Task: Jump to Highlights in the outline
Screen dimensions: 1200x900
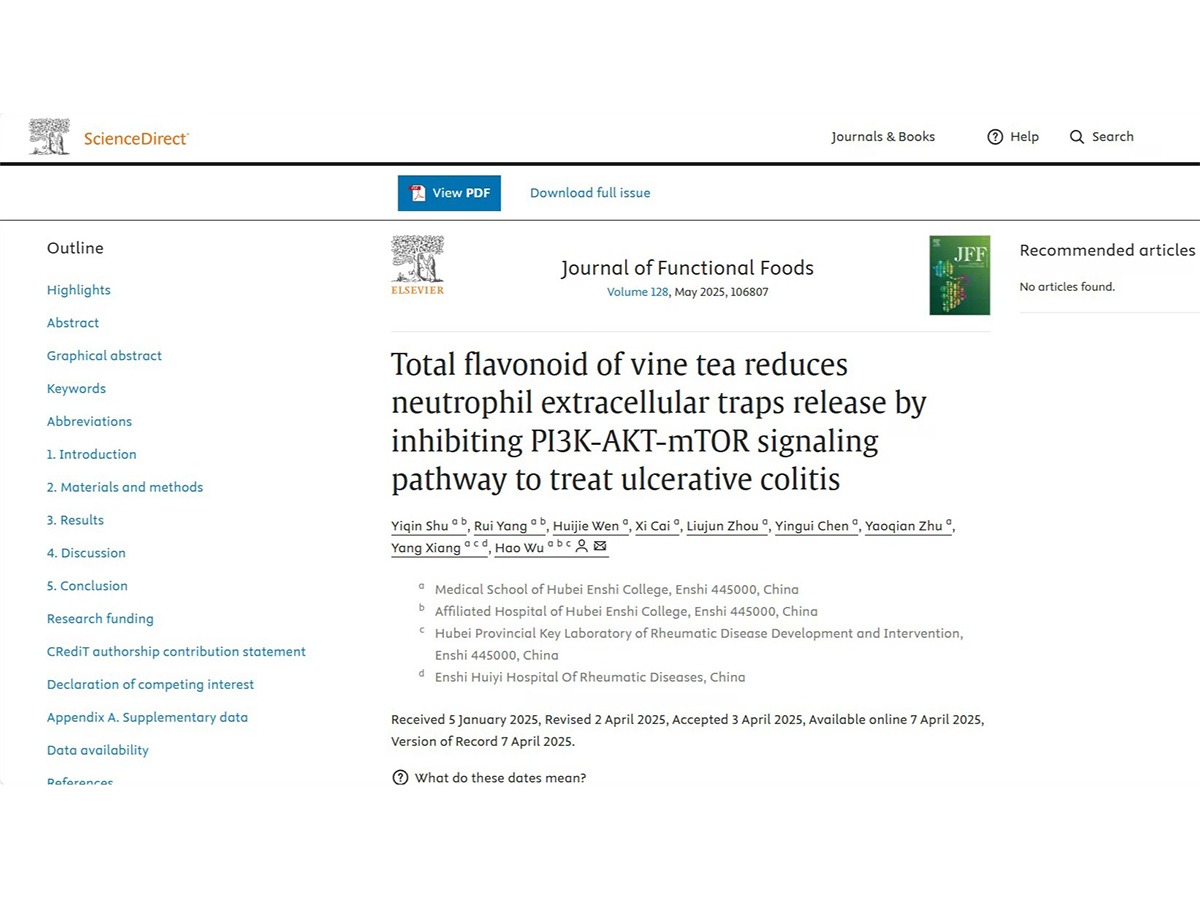Action: [x=79, y=290]
